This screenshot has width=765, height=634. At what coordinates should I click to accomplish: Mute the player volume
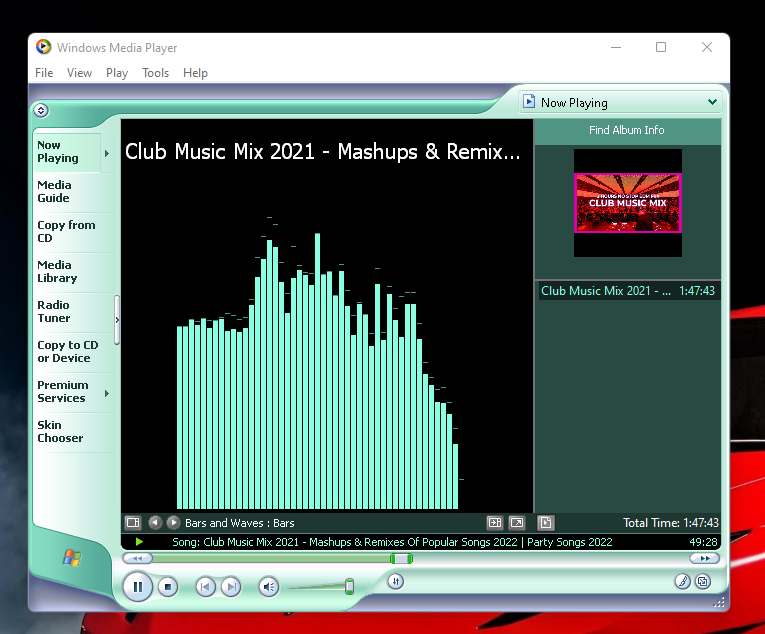pos(269,587)
